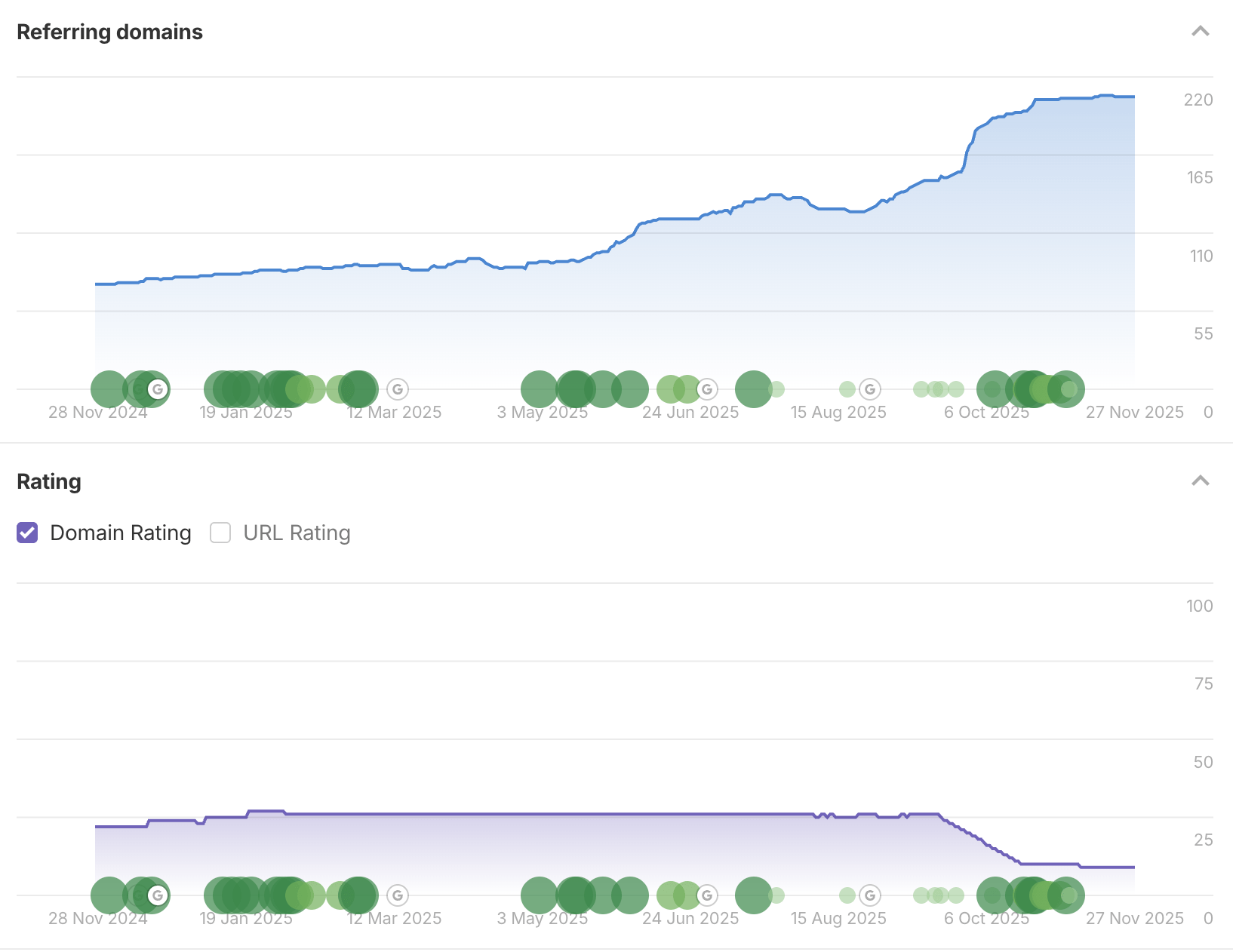Collapse the Rating section
Screen dimensions: 1233x952
click(x=1201, y=481)
